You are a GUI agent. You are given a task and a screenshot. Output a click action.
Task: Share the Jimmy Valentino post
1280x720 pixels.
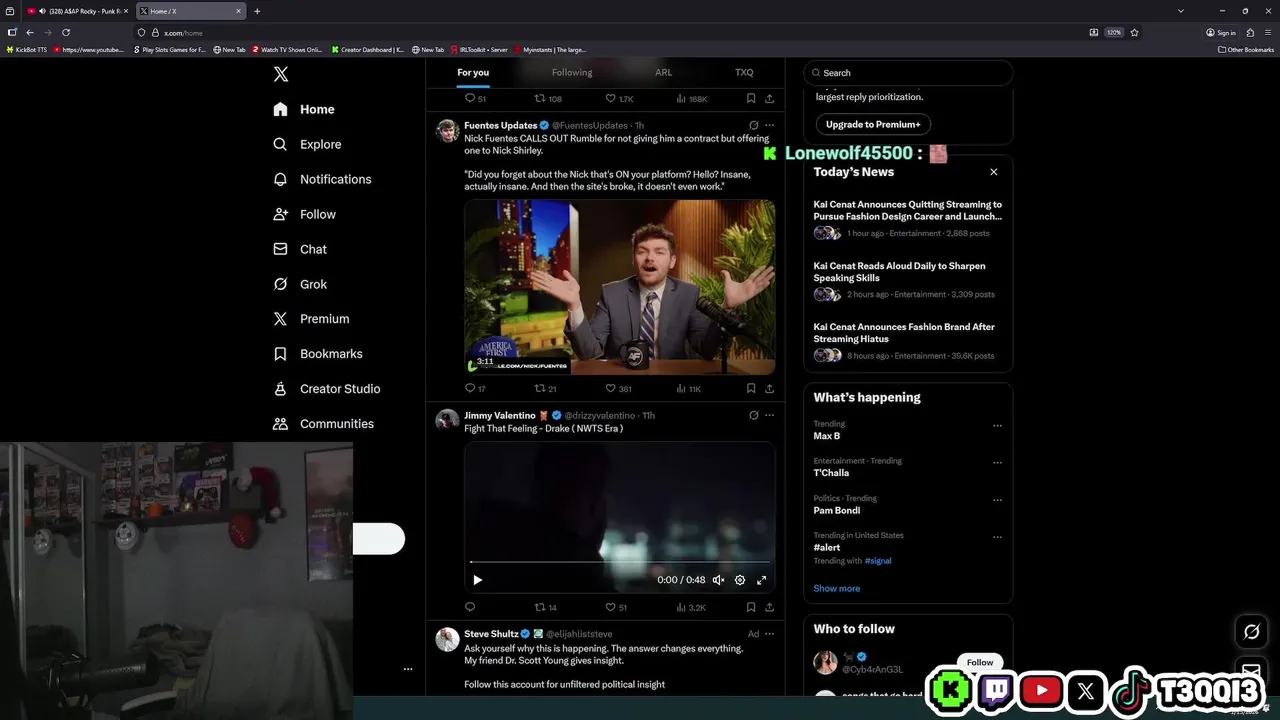[769, 607]
